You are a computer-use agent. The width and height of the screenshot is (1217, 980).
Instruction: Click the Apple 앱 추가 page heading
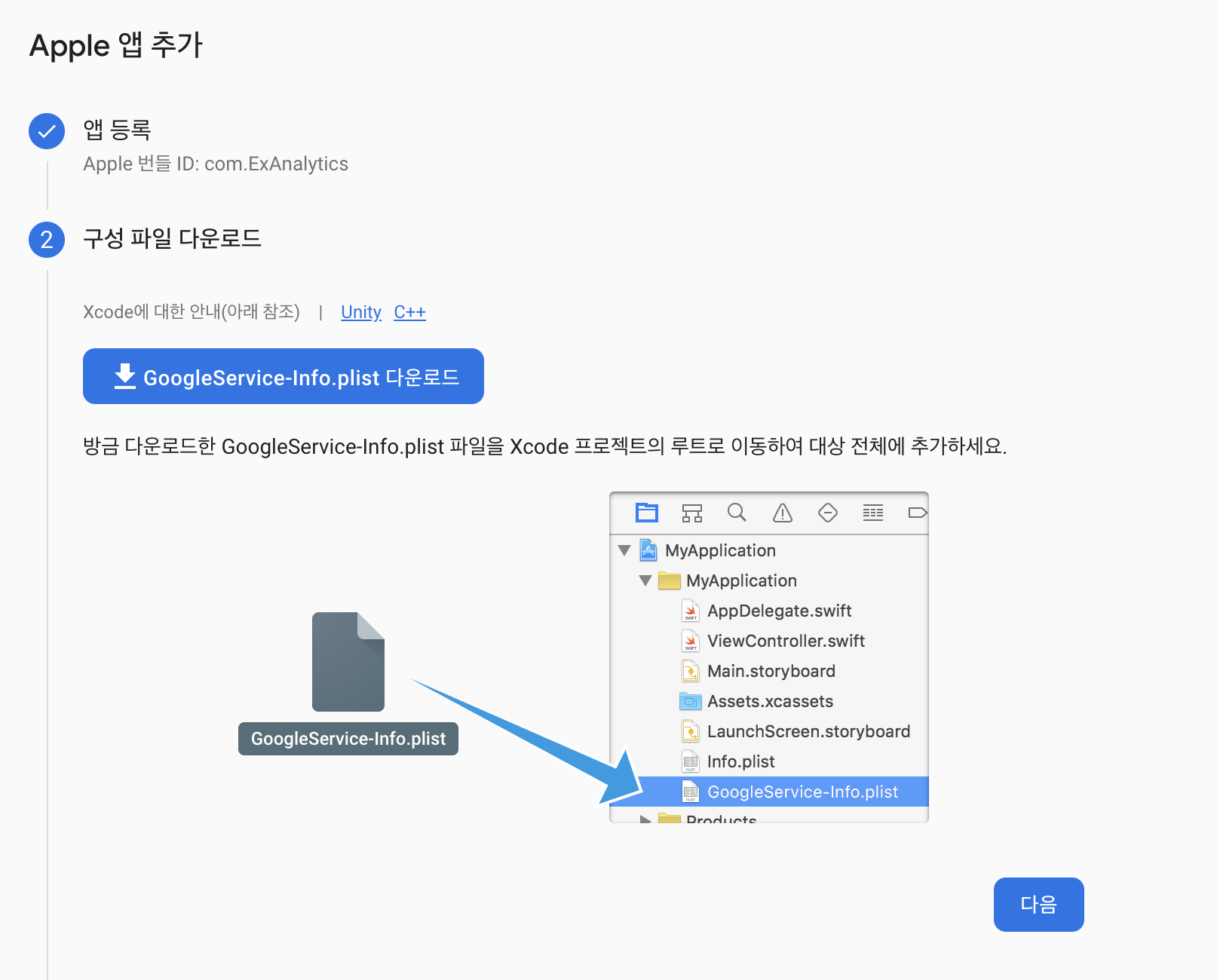pyautogui.click(x=116, y=45)
